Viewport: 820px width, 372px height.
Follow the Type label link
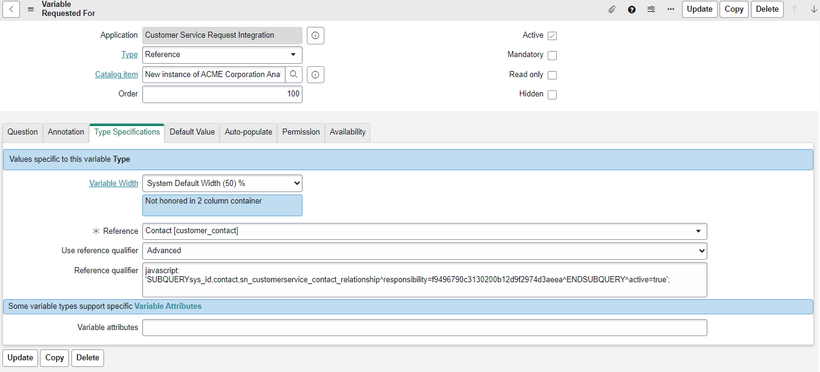[130, 54]
